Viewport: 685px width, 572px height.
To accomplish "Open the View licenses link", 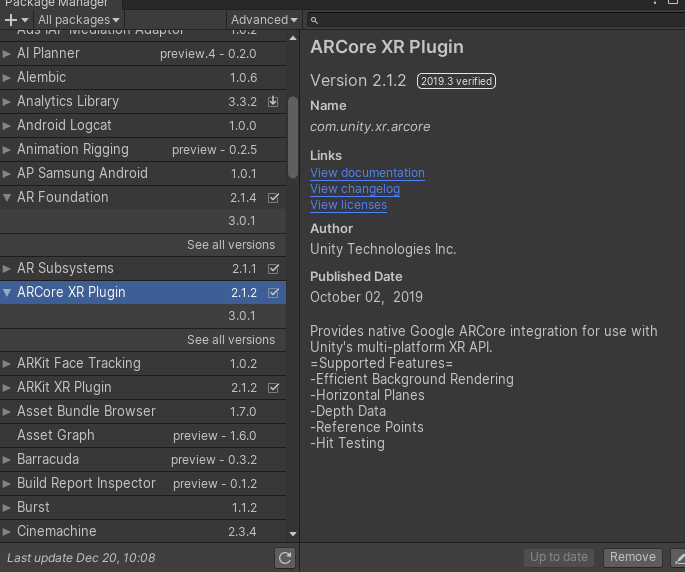I will click(x=349, y=205).
